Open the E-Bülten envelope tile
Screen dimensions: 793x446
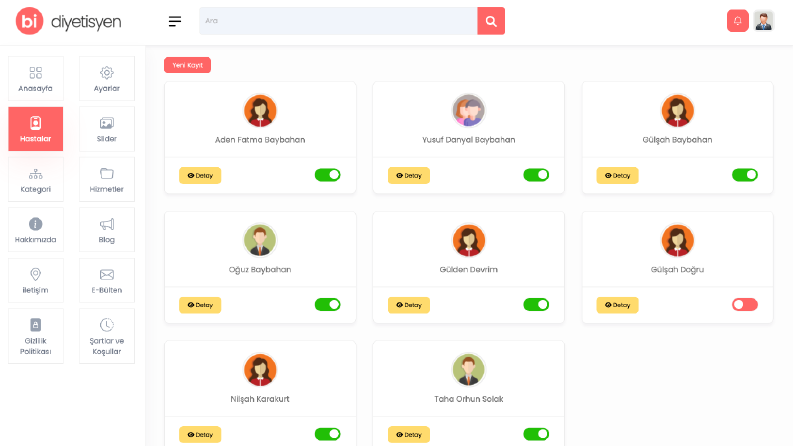[x=107, y=281]
